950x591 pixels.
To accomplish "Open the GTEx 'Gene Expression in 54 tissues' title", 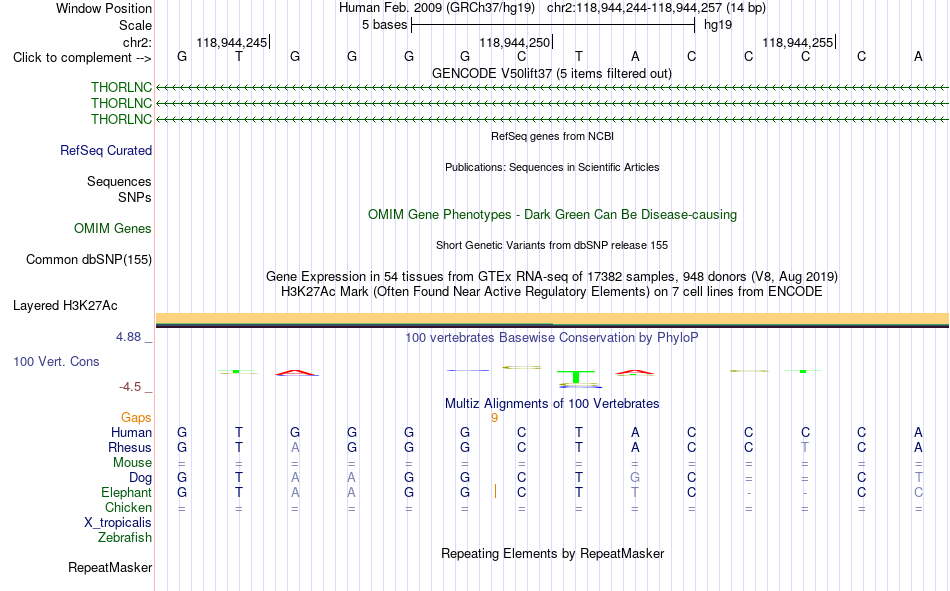I will (552, 276).
